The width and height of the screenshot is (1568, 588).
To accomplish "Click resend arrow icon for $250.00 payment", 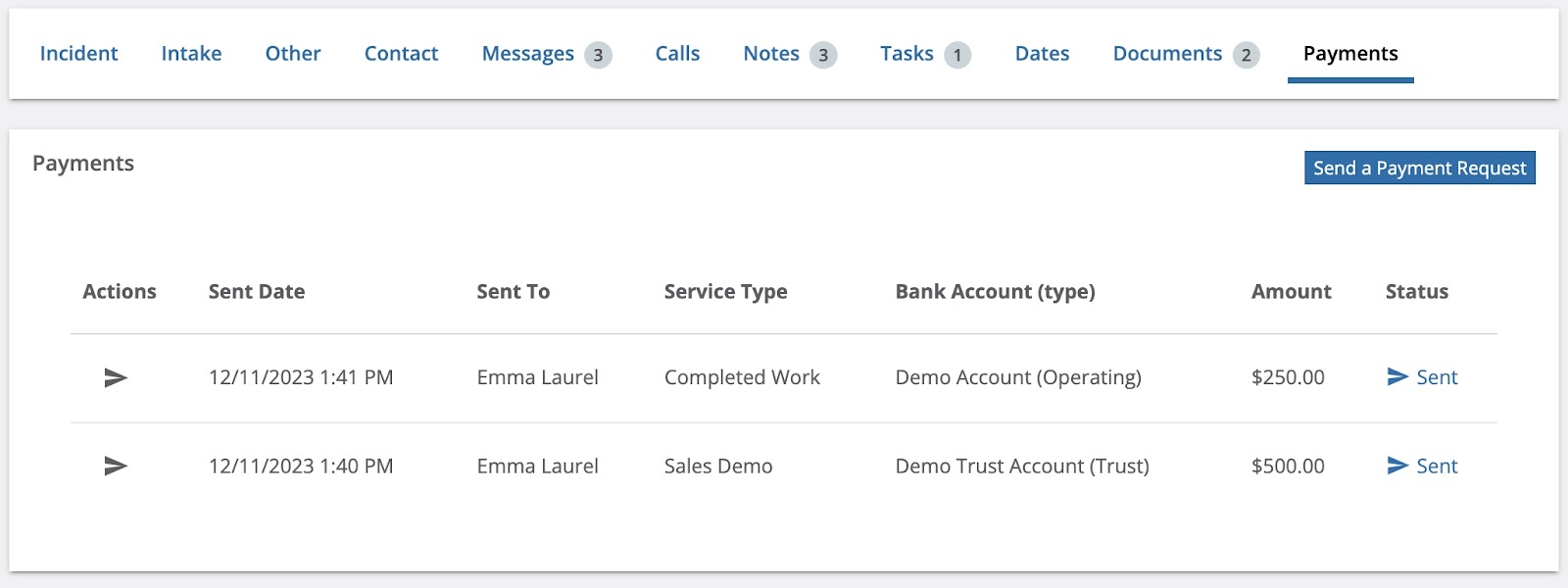I will pos(116,377).
